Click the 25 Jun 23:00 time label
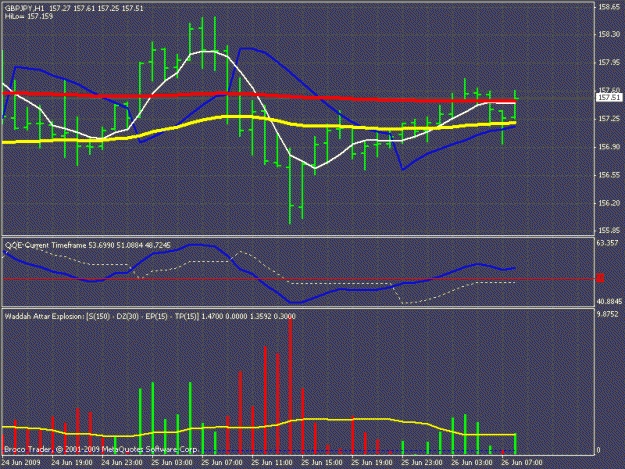 (422, 463)
